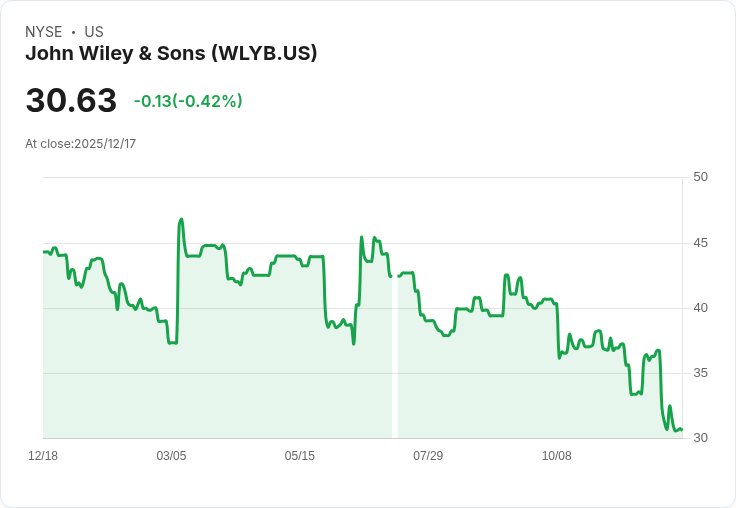Click the rightmost end of the price line
Viewport: 736px width, 508px height.
[681, 430]
